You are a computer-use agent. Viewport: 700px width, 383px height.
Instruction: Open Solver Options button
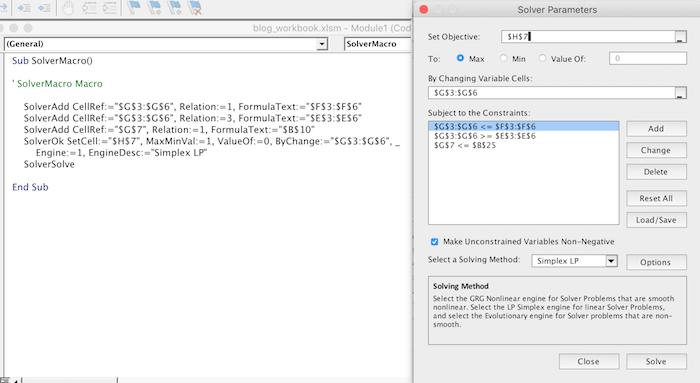(x=656, y=262)
